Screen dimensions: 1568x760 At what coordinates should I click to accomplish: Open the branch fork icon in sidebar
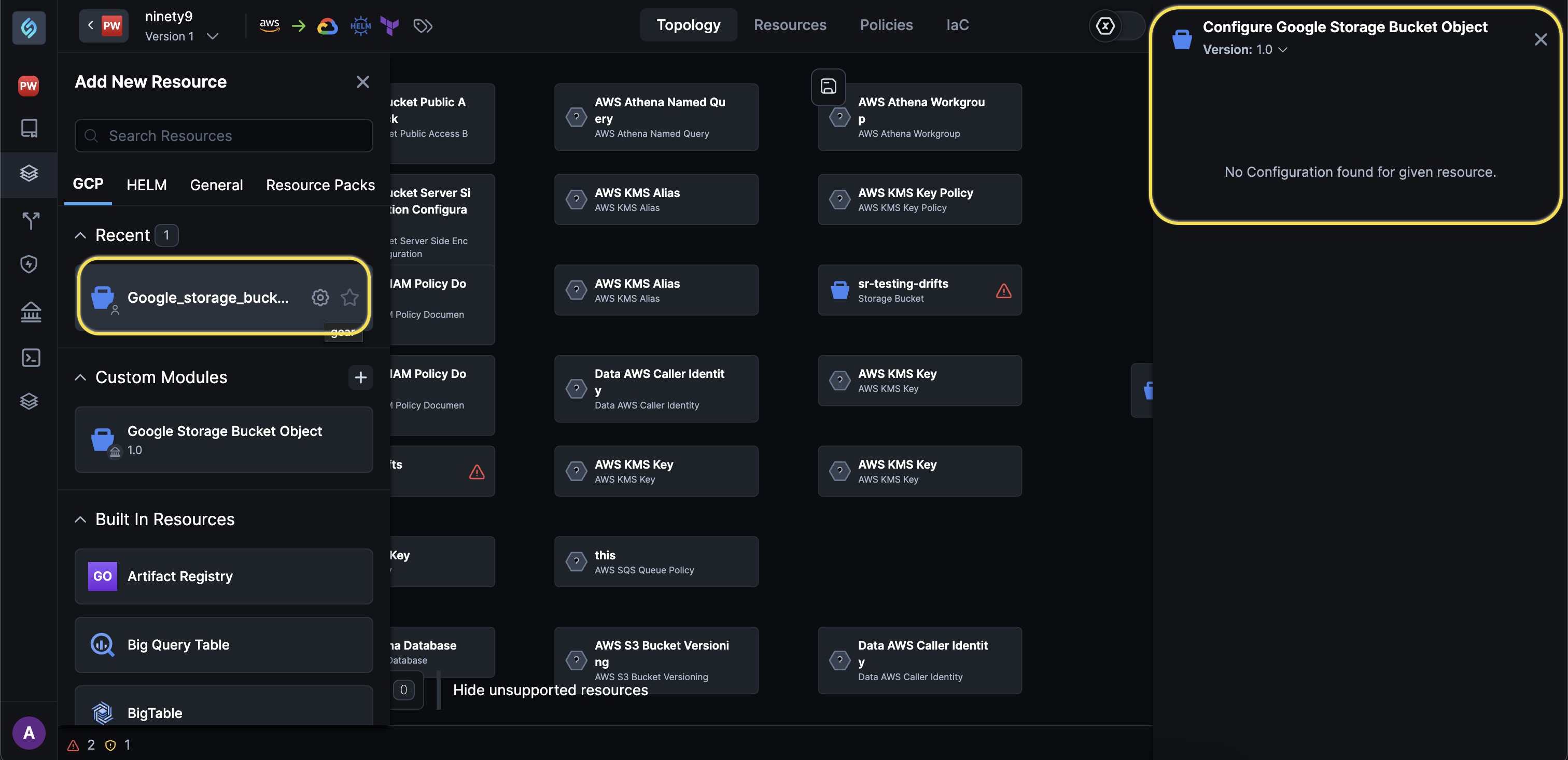point(31,220)
